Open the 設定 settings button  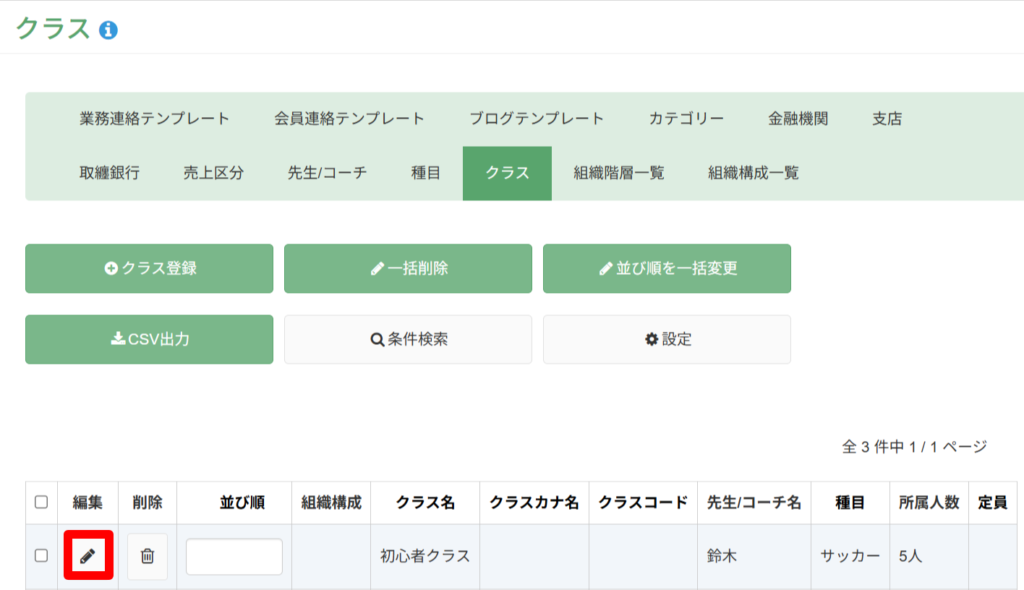tap(667, 339)
